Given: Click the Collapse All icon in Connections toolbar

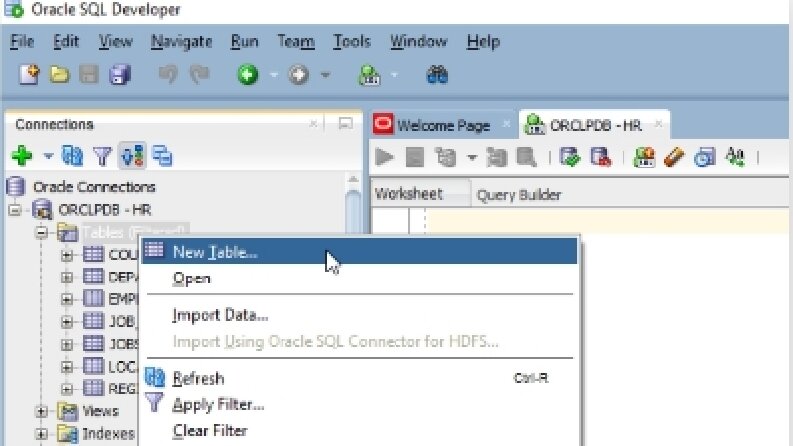Looking at the screenshot, I should [162, 156].
